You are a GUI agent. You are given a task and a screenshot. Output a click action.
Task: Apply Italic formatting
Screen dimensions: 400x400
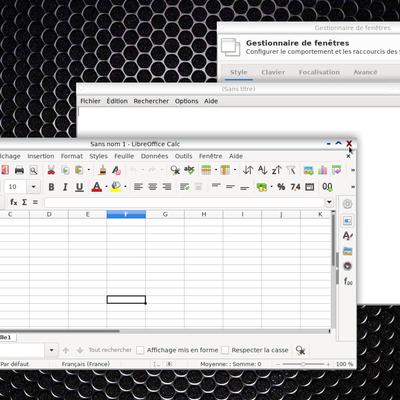click(x=65, y=187)
